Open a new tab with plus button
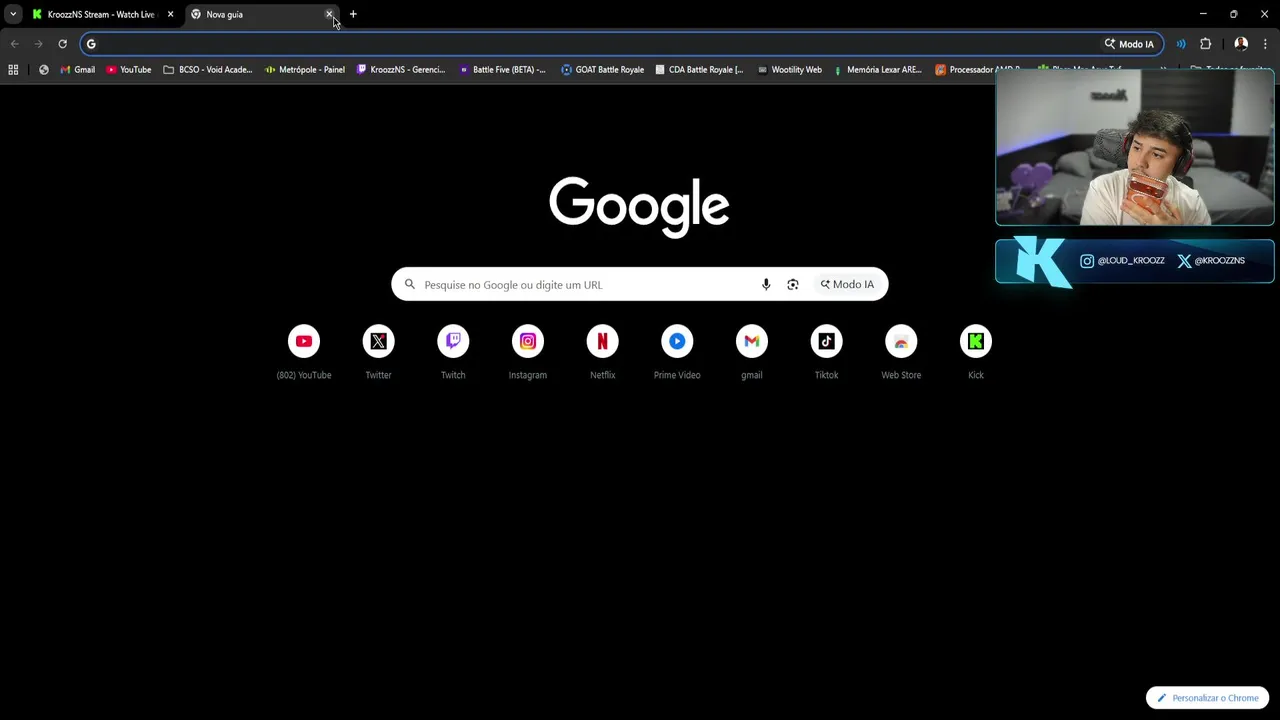The height and width of the screenshot is (720, 1280). coord(353,14)
